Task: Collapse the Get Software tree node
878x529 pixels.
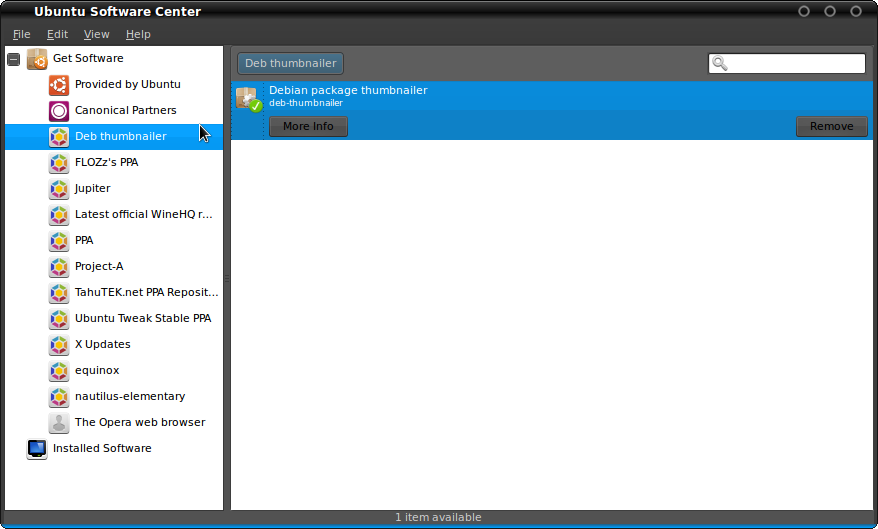Action: coord(14,59)
